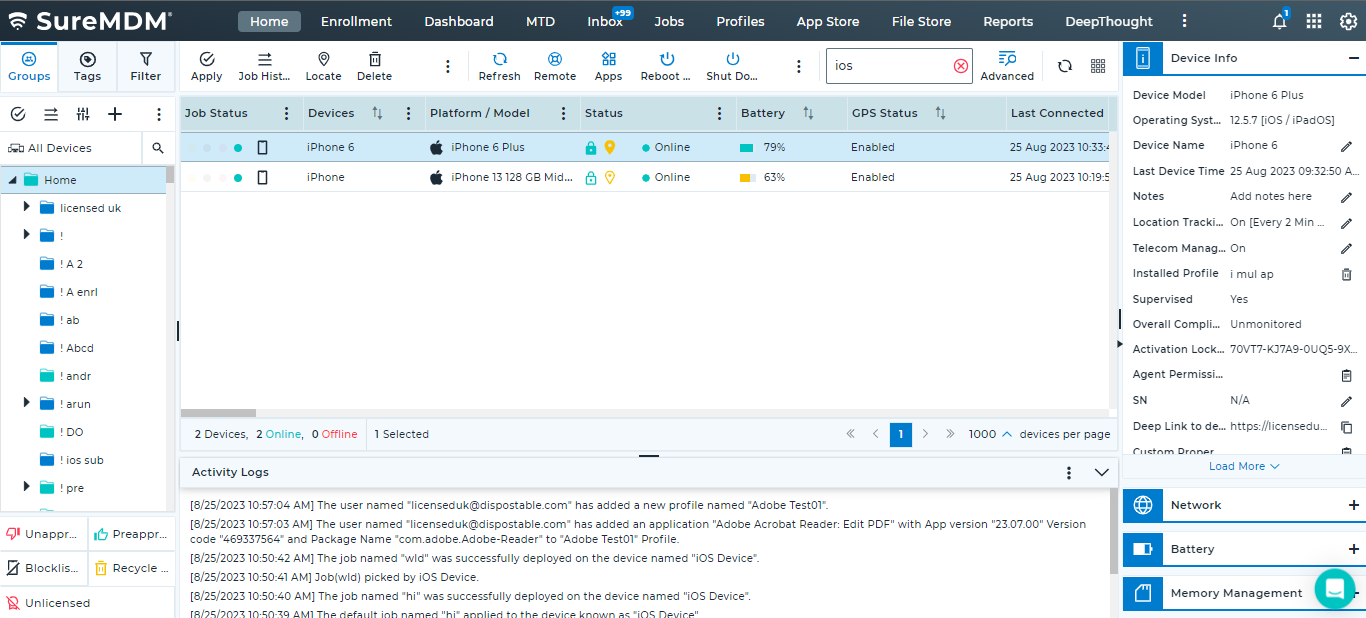1366x618 pixels.
Task: Open the notifications bell
Action: [x=1280, y=21]
